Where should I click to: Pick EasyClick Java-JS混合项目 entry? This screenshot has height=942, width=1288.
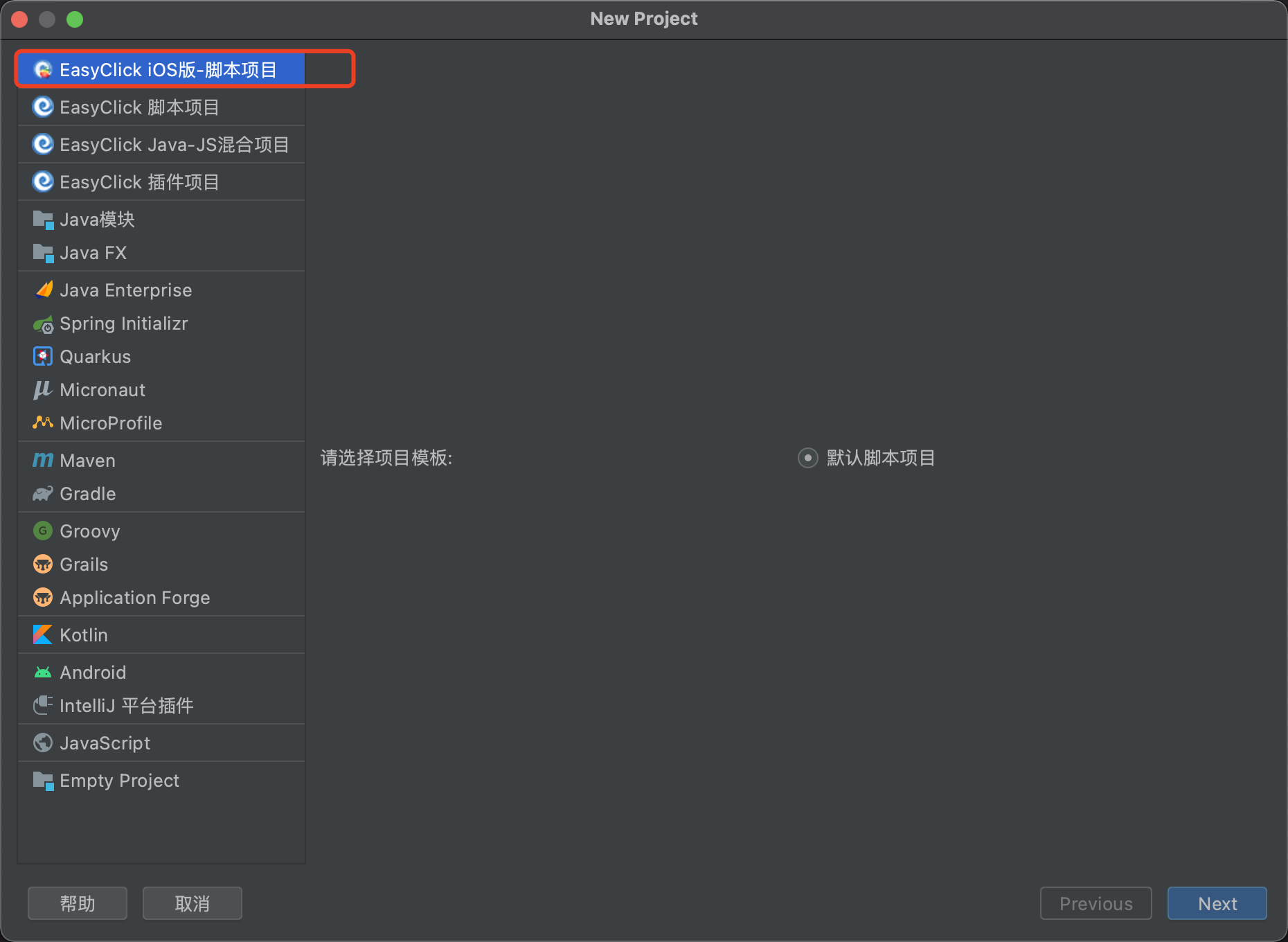pyautogui.click(x=161, y=144)
